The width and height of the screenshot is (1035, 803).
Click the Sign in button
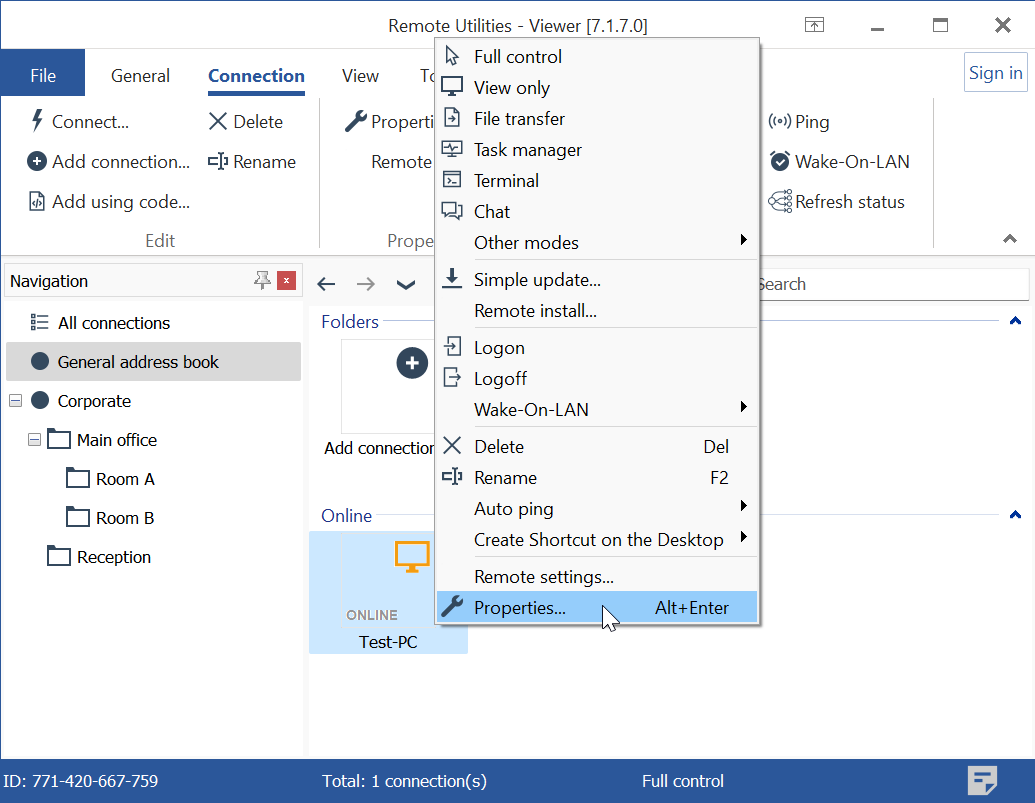click(x=995, y=73)
